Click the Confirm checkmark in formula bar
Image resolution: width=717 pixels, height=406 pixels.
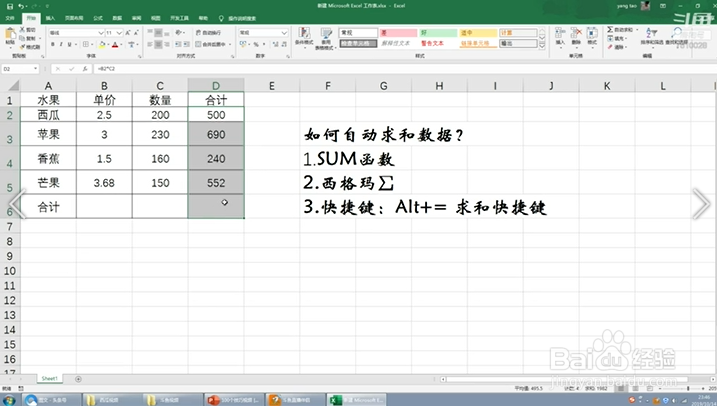click(x=71, y=69)
